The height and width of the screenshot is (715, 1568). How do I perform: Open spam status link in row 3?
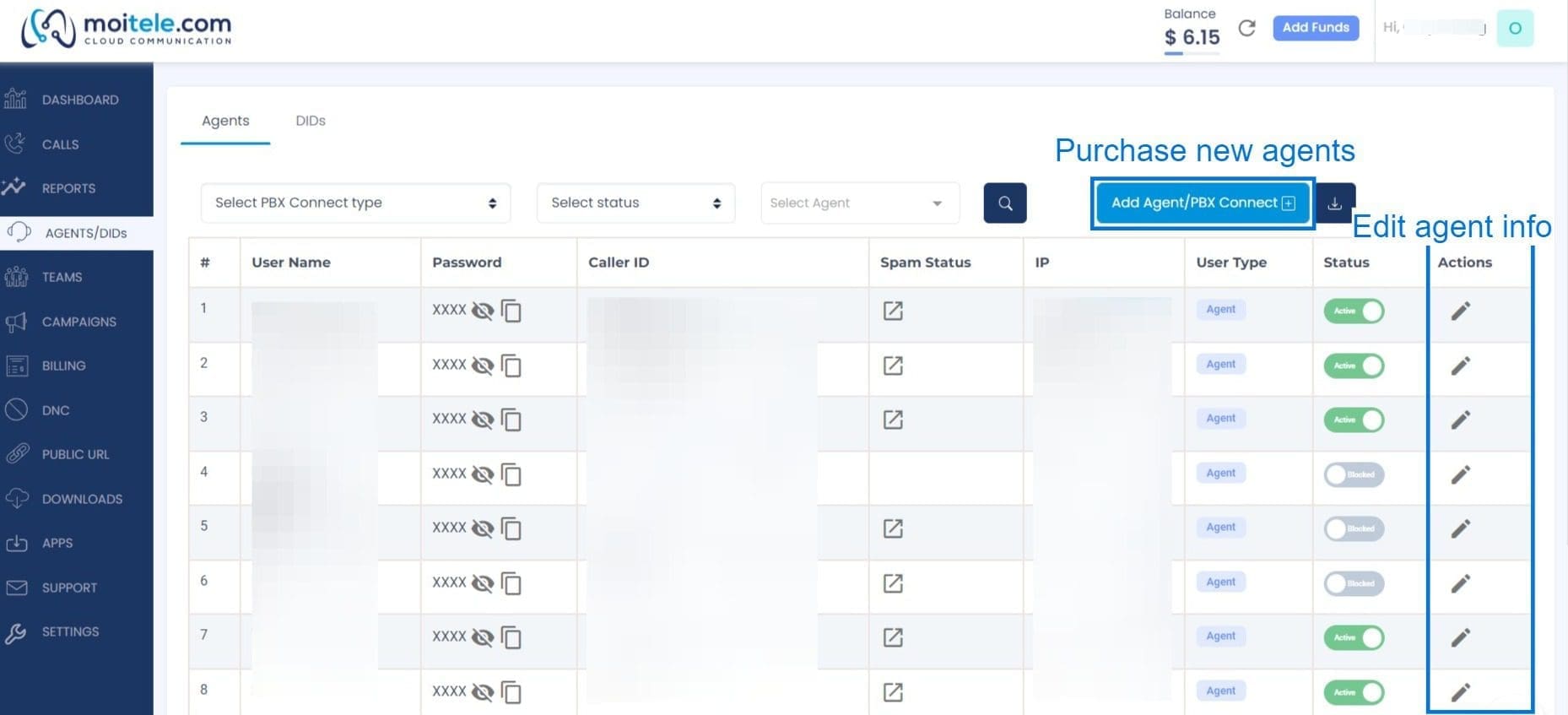point(893,420)
